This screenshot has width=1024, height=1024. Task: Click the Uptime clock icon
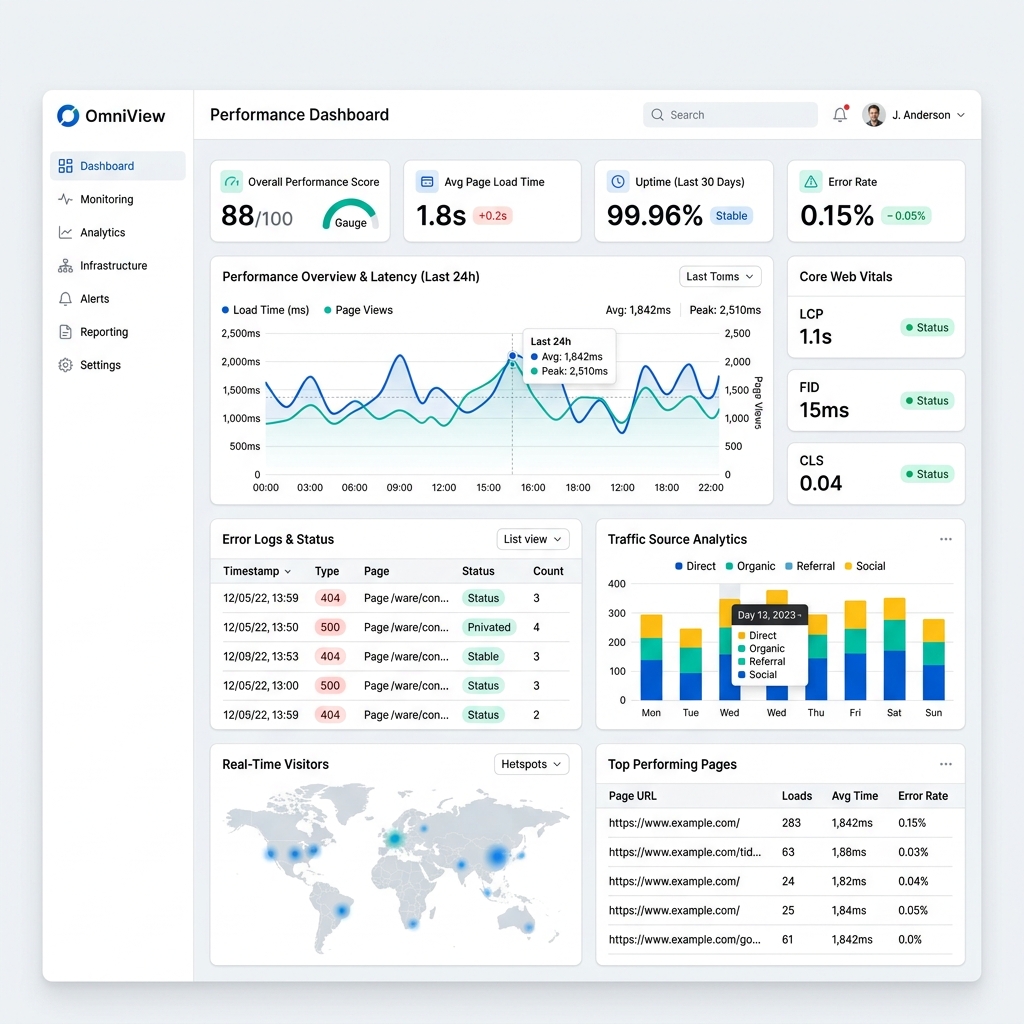[618, 182]
